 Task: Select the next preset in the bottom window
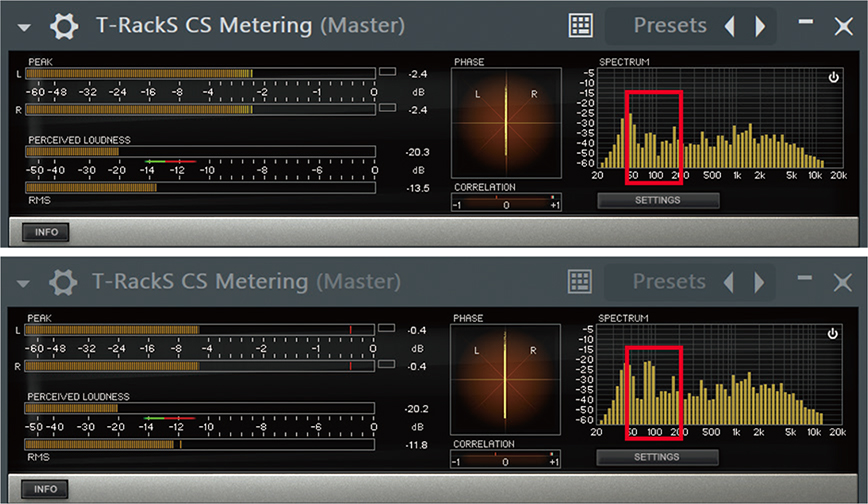(760, 282)
